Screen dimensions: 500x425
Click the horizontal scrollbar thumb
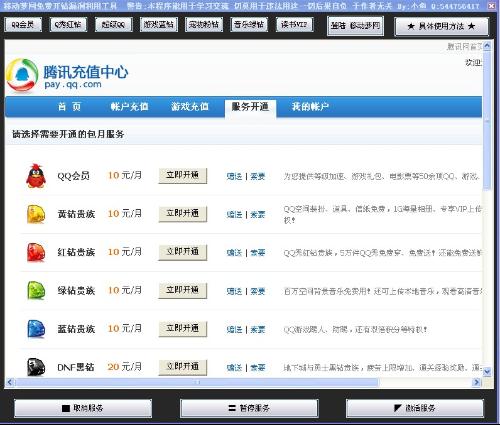(x=197, y=382)
